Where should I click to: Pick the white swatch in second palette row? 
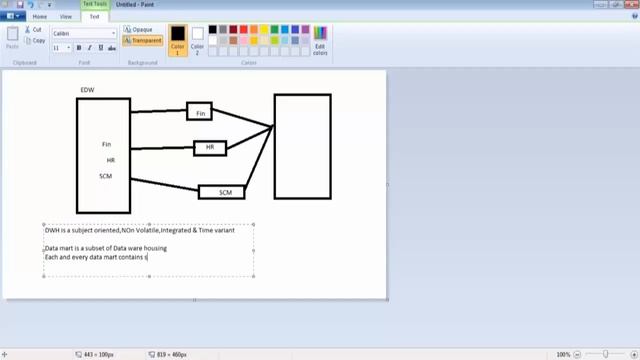213,40
